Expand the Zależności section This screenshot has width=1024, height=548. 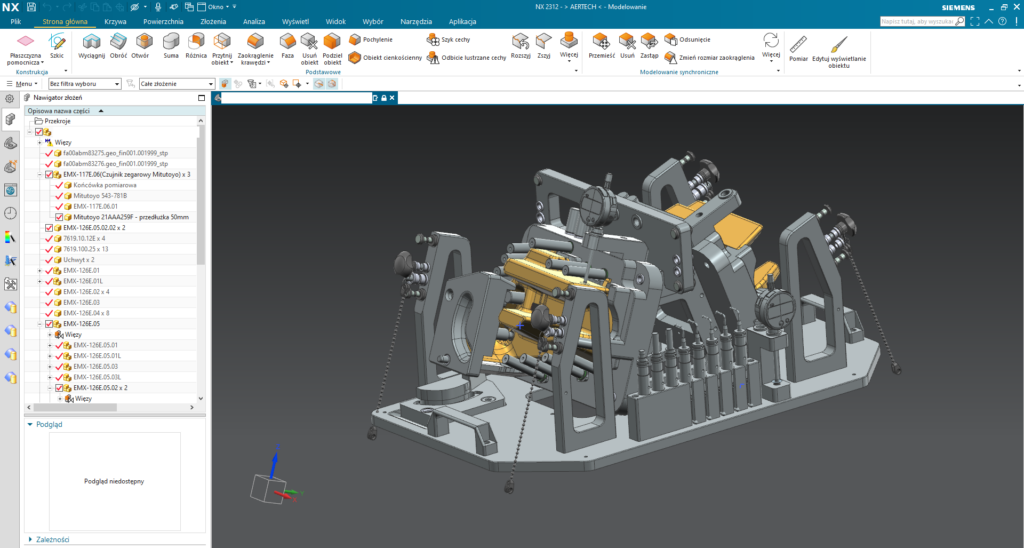tap(30, 540)
